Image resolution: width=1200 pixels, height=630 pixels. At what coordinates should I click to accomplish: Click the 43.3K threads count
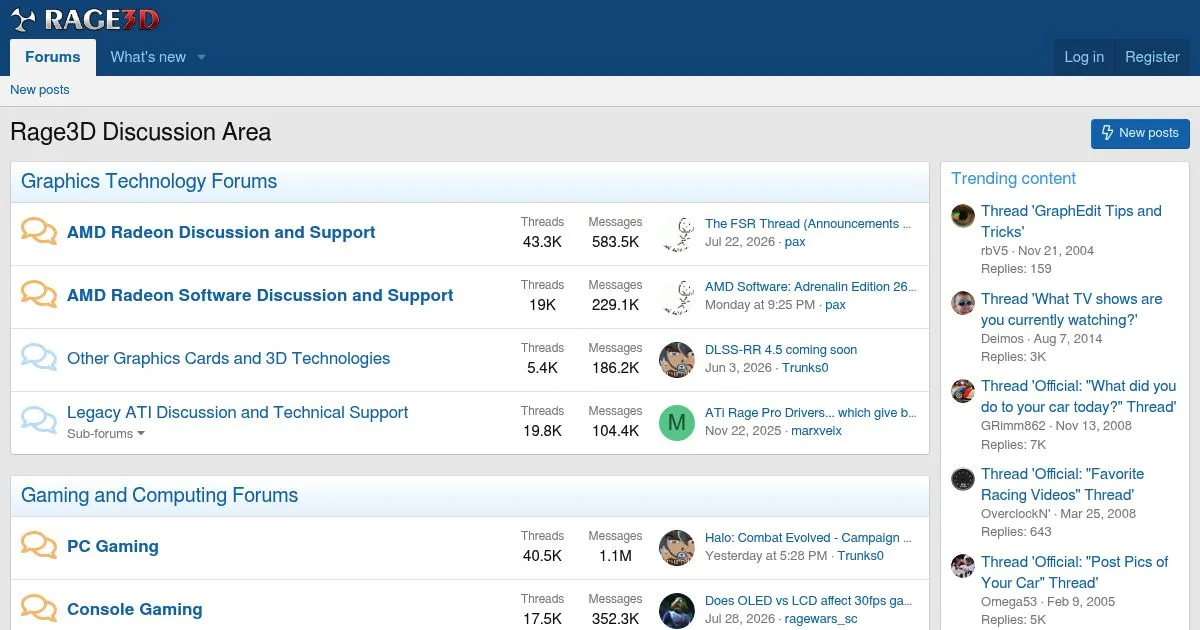(x=542, y=242)
